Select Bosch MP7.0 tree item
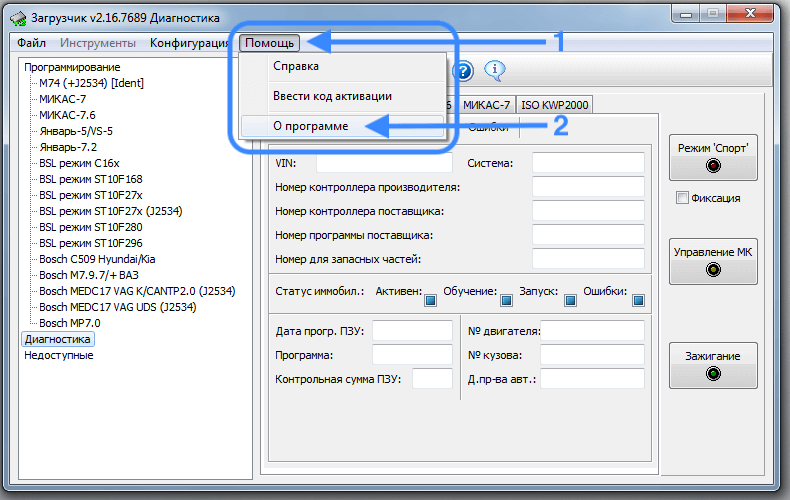Image resolution: width=790 pixels, height=500 pixels. (x=70, y=323)
